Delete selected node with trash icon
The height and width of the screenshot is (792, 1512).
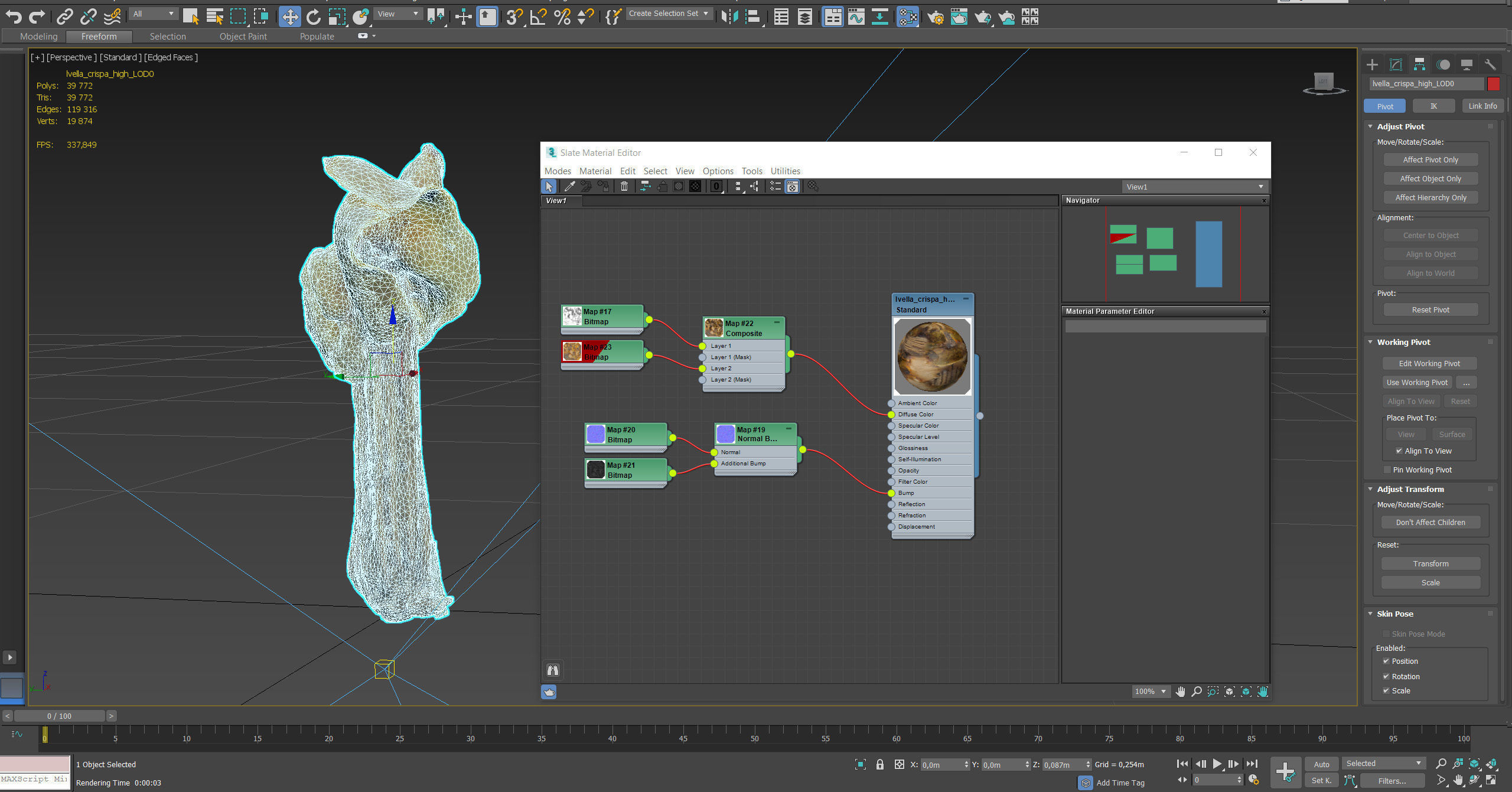click(624, 187)
